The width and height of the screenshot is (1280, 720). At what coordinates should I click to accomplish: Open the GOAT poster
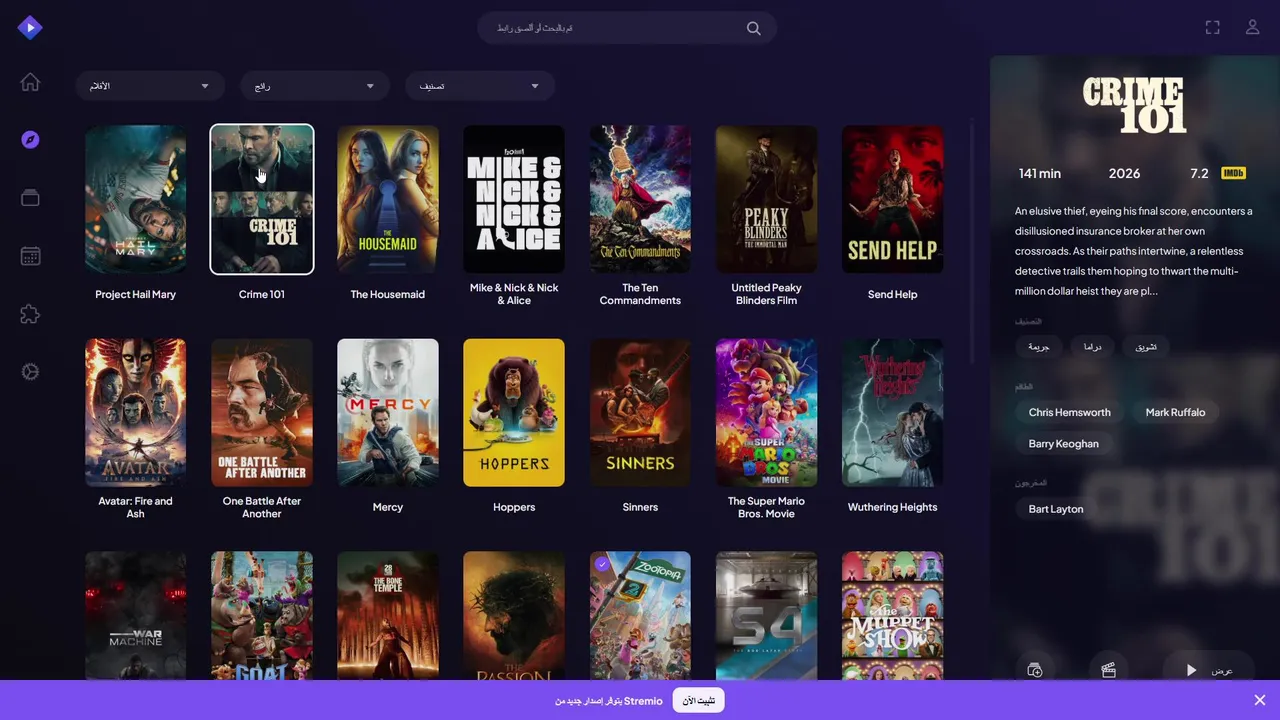coord(262,616)
